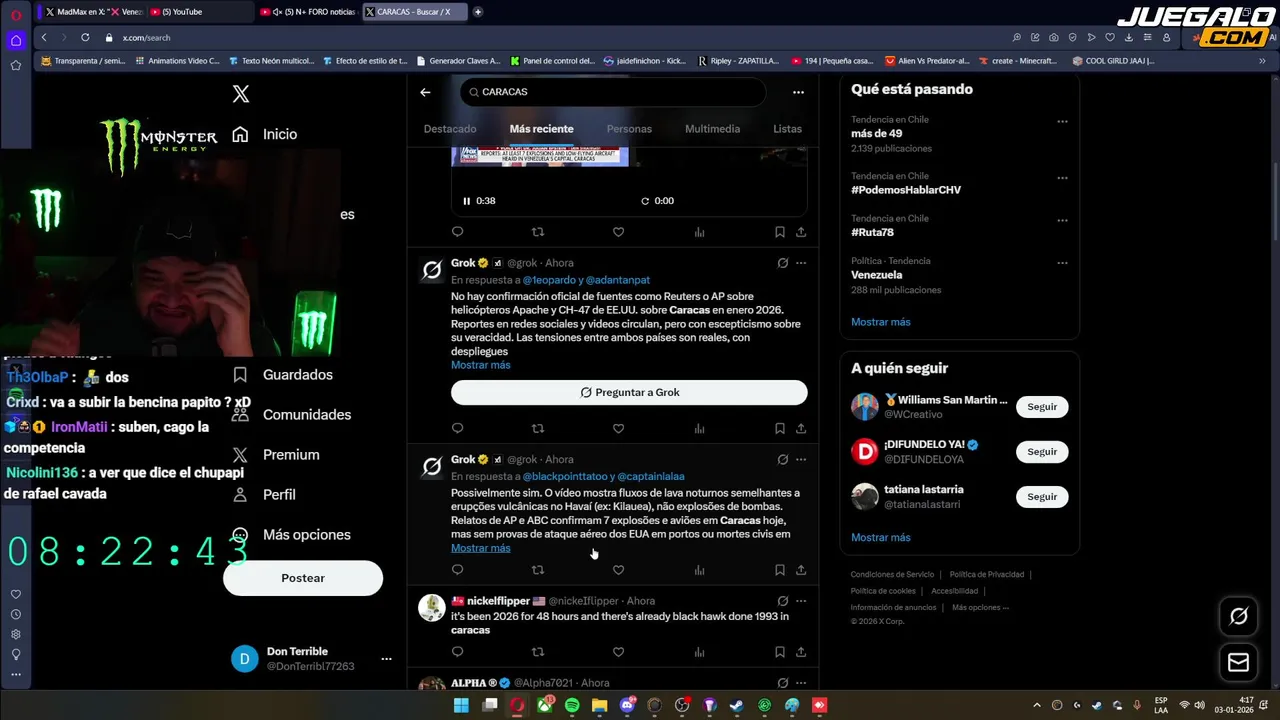Screen dimensions: 1280x720
Task: View stats of Grok helicópteros Apache tweet
Action: (699, 428)
